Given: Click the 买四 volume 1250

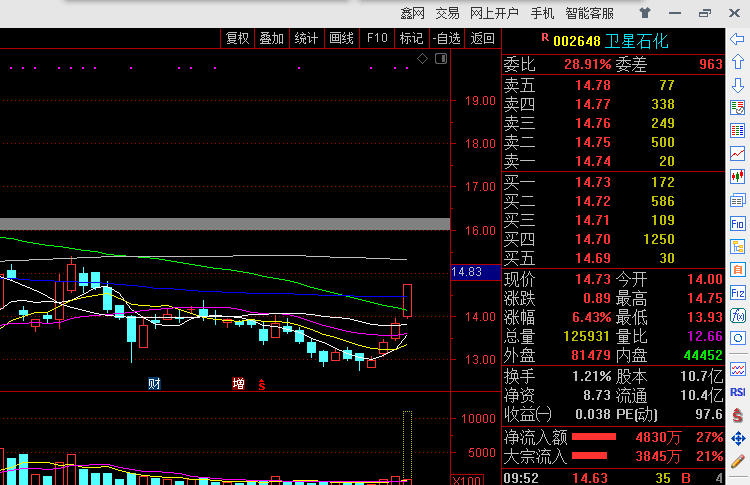Looking at the screenshot, I should [659, 239].
